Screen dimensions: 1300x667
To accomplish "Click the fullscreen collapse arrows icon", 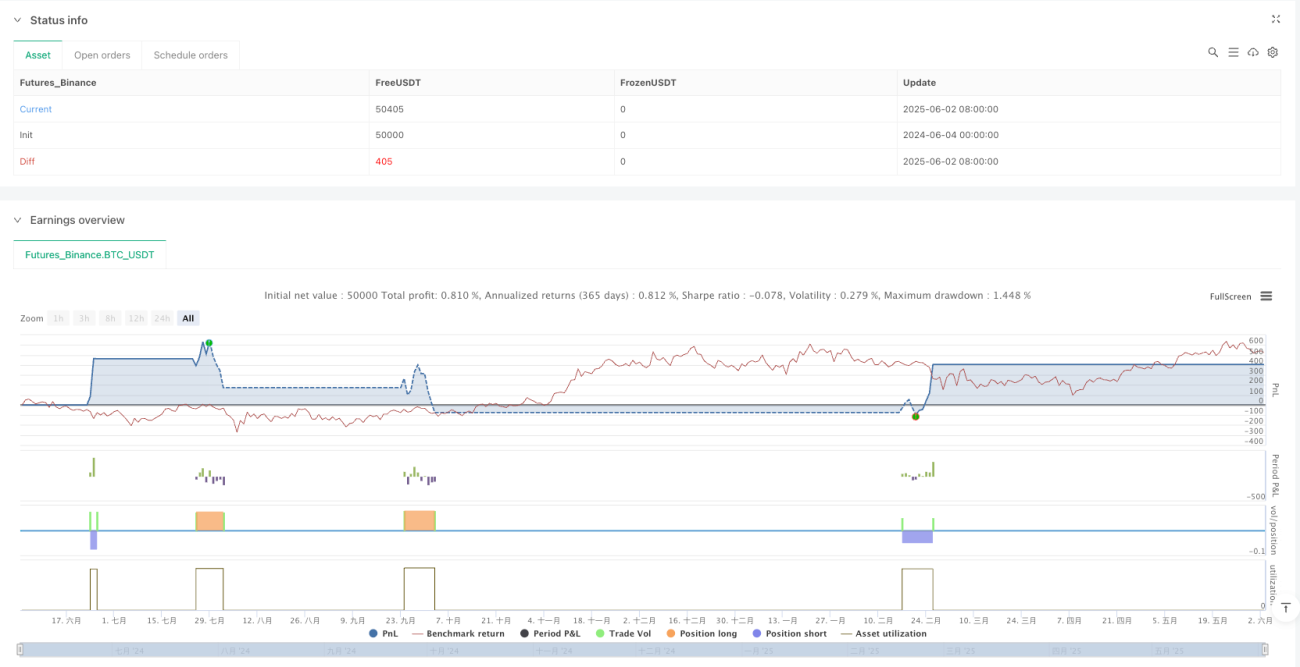I will (x=1276, y=19).
